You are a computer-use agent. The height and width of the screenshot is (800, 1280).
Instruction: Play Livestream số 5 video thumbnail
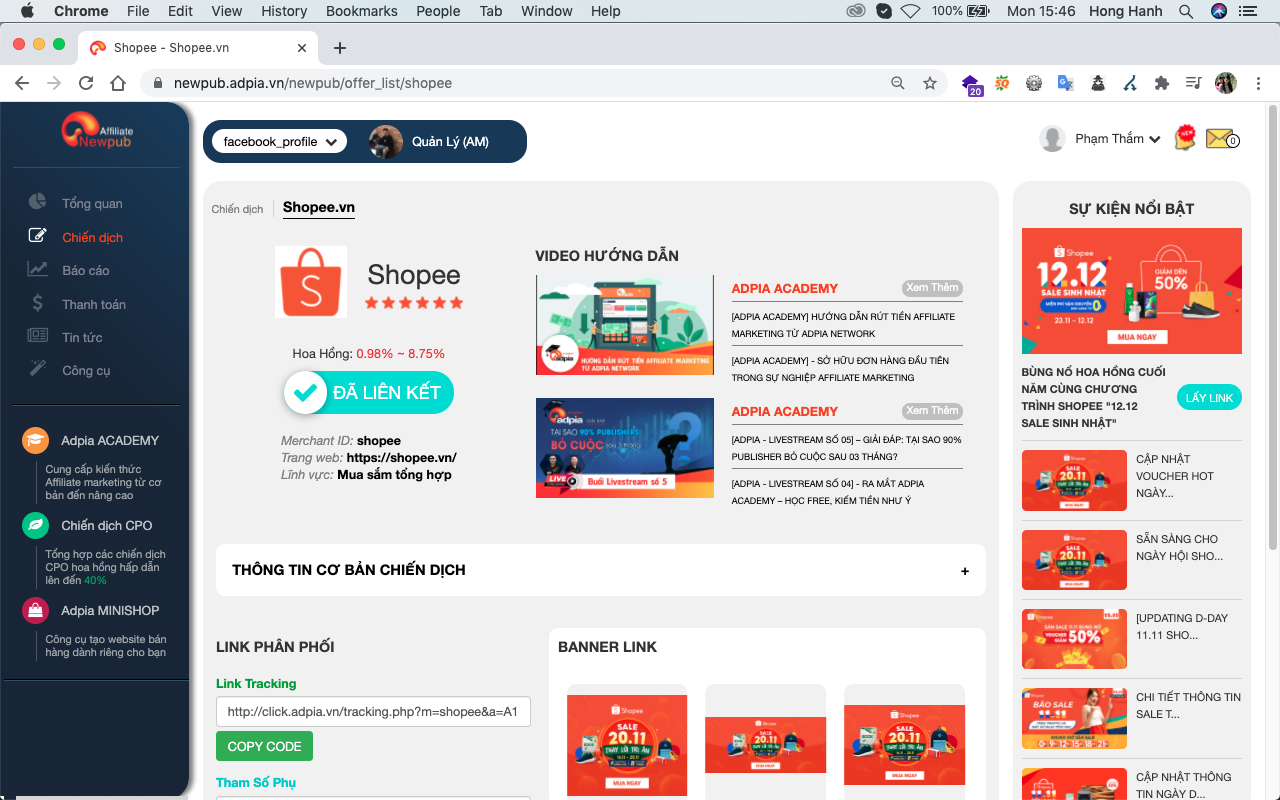[625, 448]
